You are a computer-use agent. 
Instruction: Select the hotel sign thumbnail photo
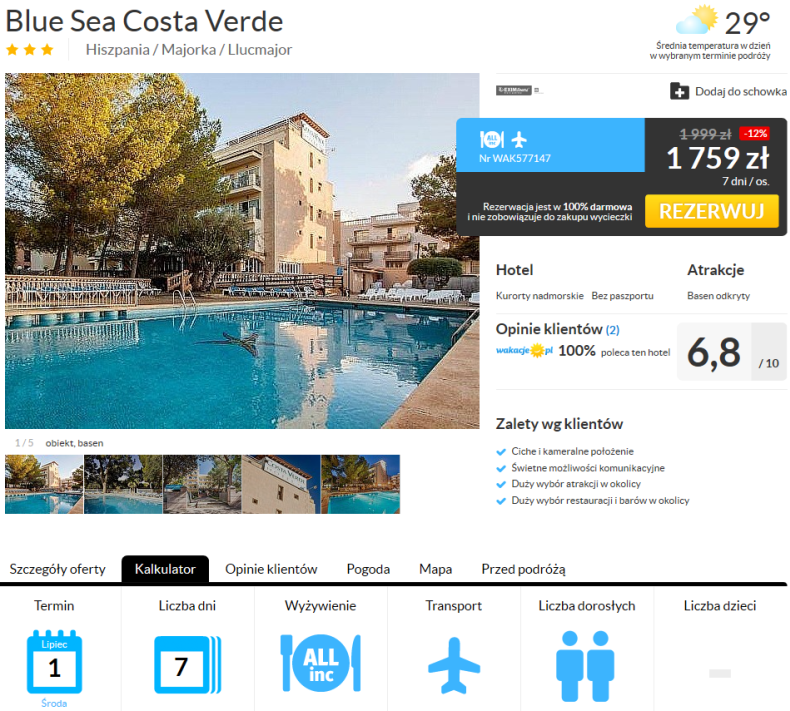[x=281, y=484]
